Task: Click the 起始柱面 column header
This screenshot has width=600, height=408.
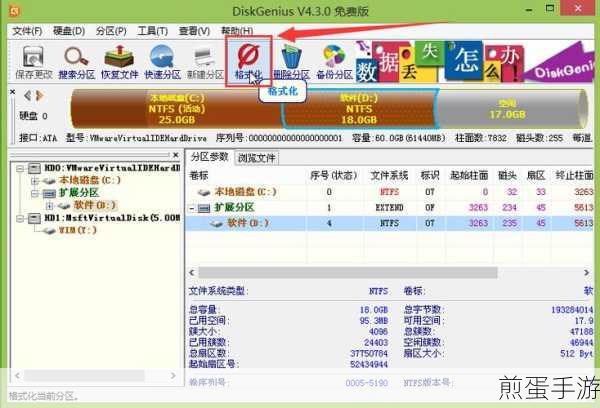Action: 469,176
